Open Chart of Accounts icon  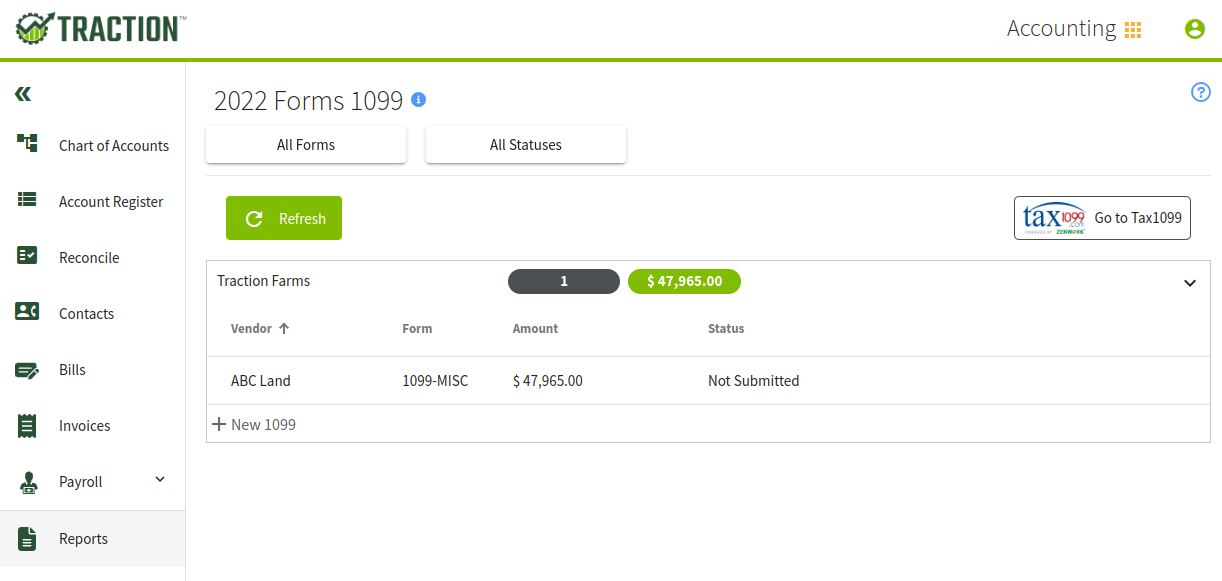pyautogui.click(x=28, y=143)
